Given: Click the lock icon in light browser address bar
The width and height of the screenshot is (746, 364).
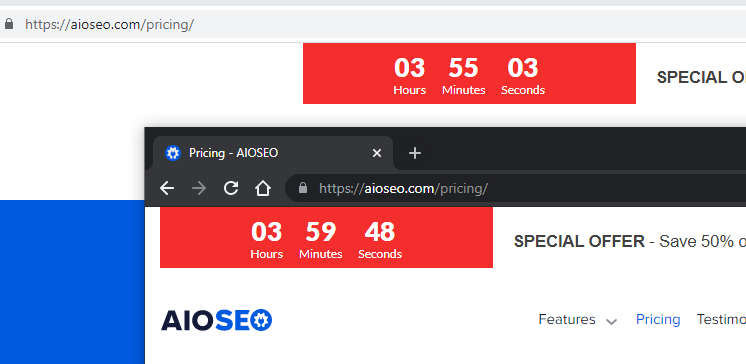Looking at the screenshot, I should [x=9, y=23].
